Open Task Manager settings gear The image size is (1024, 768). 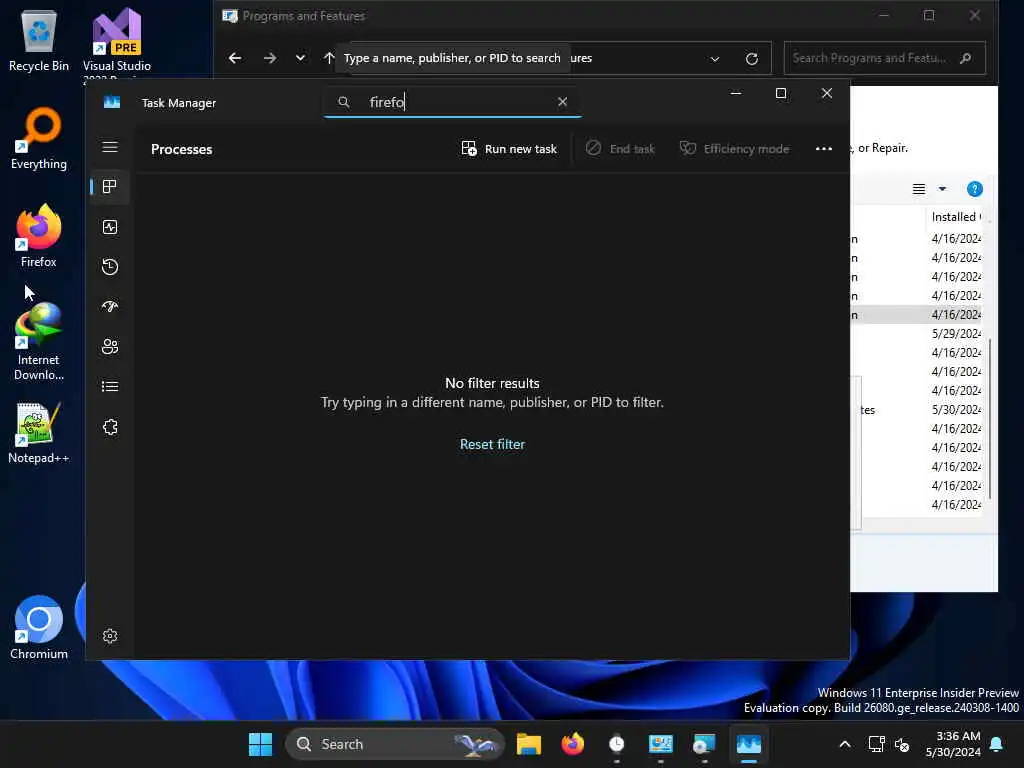(x=110, y=636)
